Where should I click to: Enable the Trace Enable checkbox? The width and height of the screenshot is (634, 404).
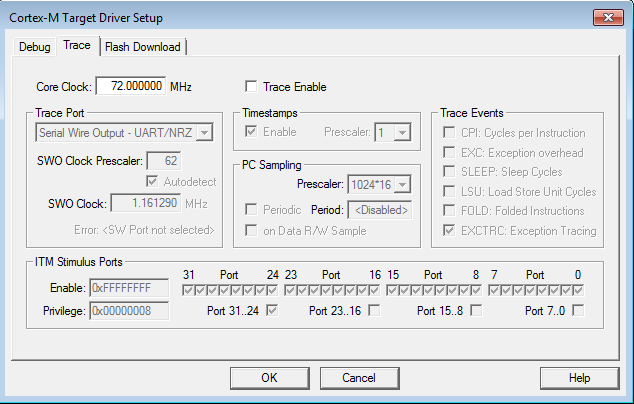click(251, 86)
